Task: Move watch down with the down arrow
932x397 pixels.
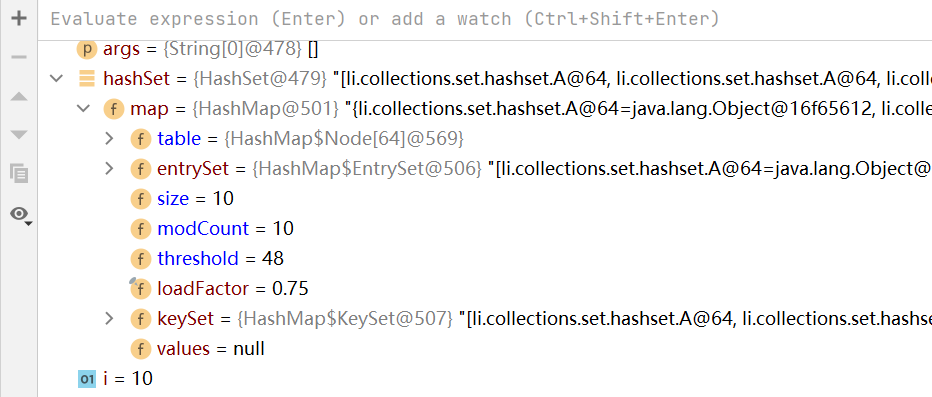Action: [x=19, y=135]
